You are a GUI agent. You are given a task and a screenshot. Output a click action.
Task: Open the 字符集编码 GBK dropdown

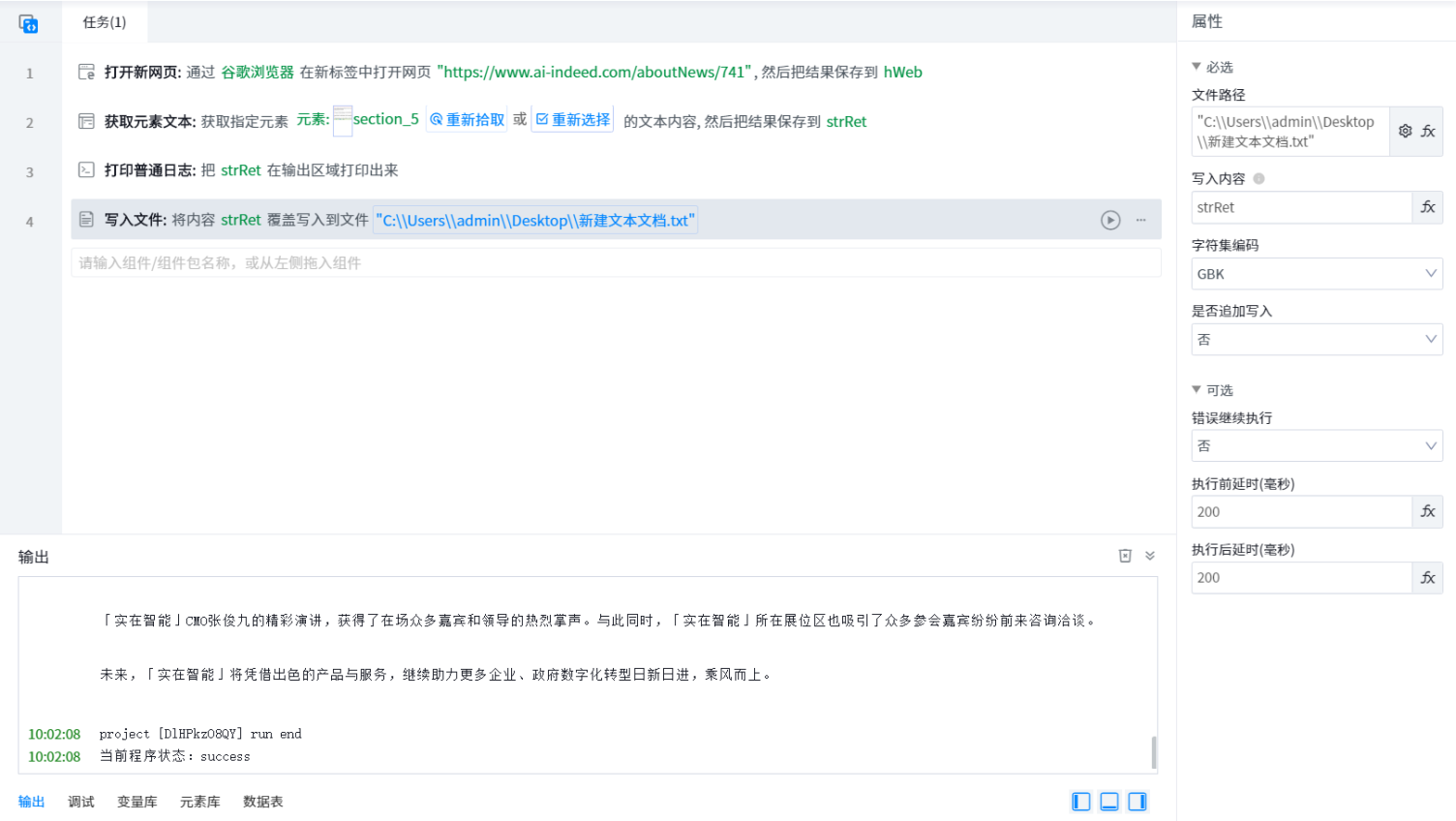point(1317,274)
